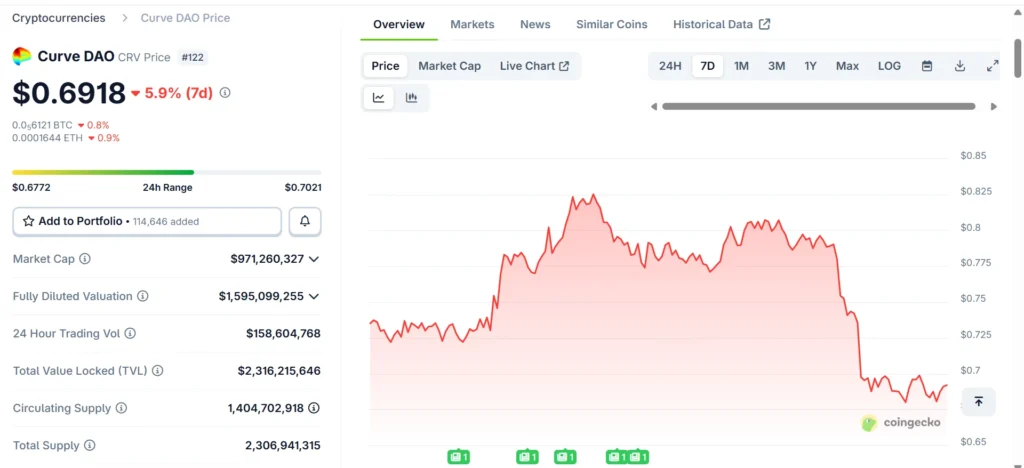Select the 3M time range

[776, 66]
